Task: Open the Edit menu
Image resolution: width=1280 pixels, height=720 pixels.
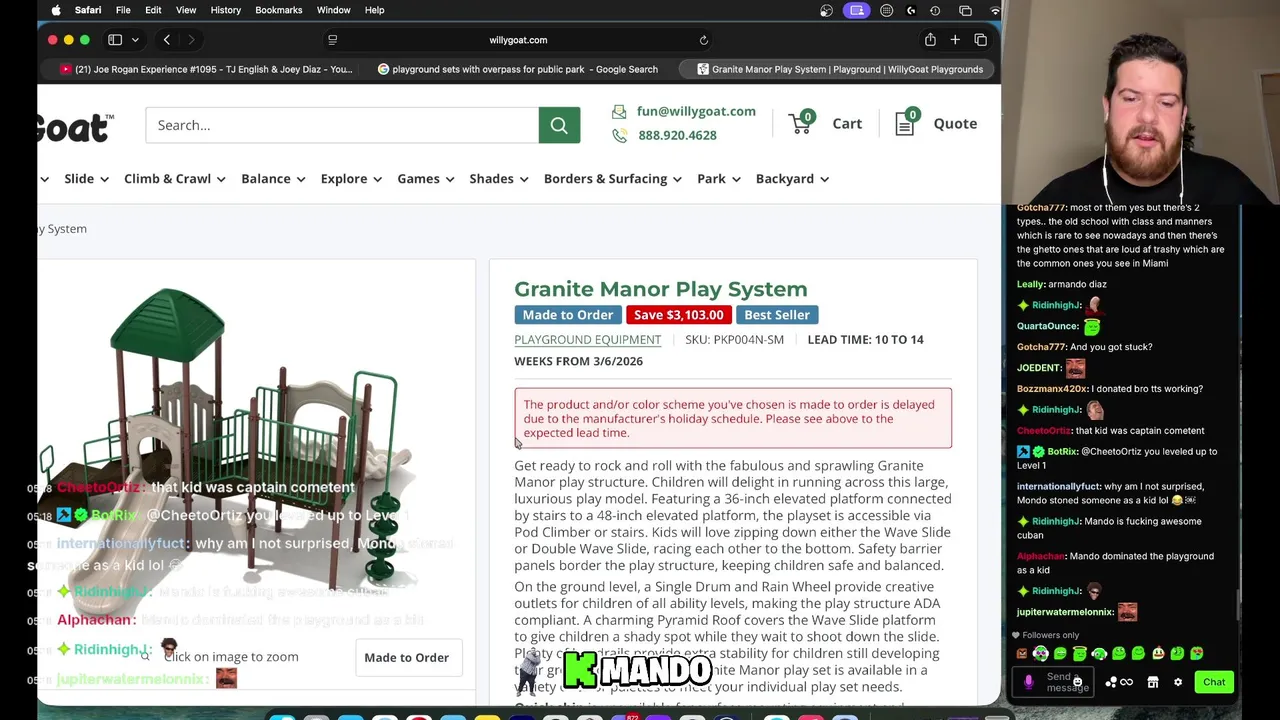Action: [x=153, y=10]
